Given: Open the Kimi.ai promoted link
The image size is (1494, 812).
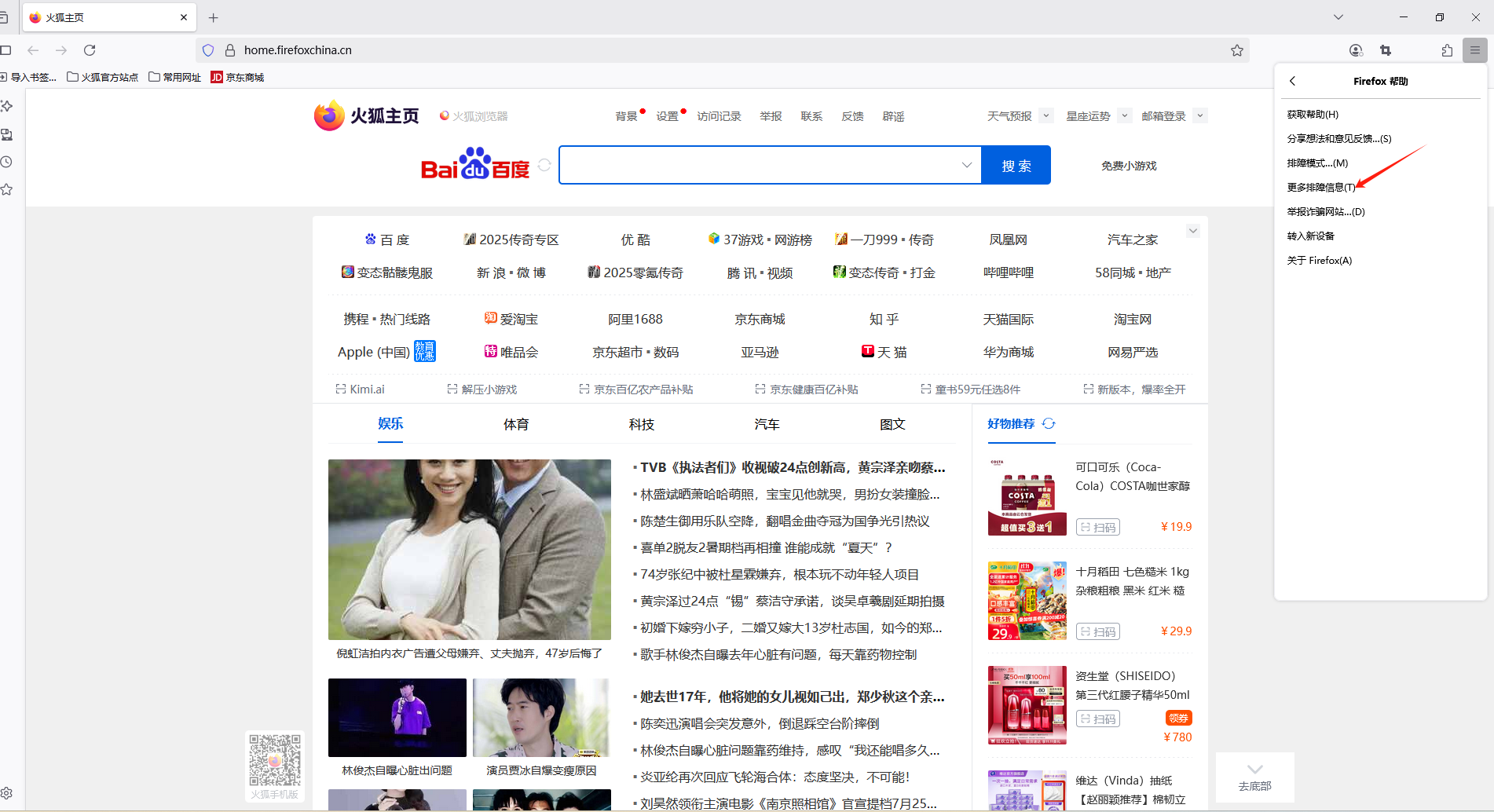Looking at the screenshot, I should (361, 389).
